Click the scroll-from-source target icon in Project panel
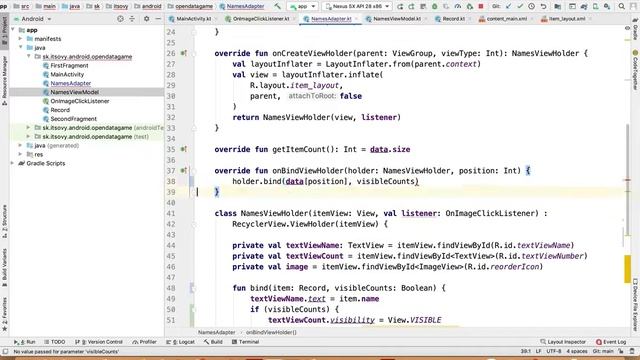Viewport: 640px width, 360px height. 120,19
